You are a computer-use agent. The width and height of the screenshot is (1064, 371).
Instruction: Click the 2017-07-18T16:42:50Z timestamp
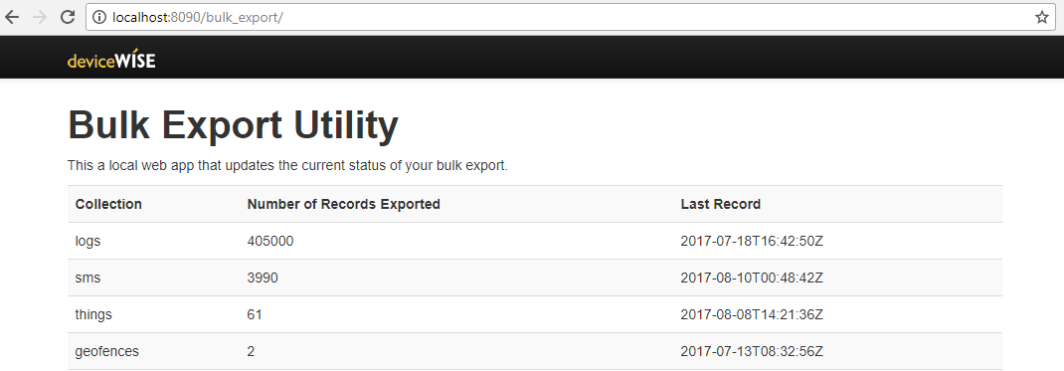[752, 241]
